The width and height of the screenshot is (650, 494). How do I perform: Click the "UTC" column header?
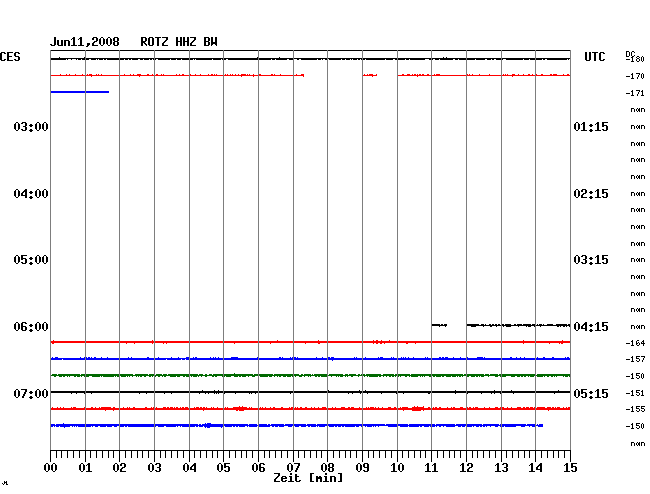tap(595, 57)
